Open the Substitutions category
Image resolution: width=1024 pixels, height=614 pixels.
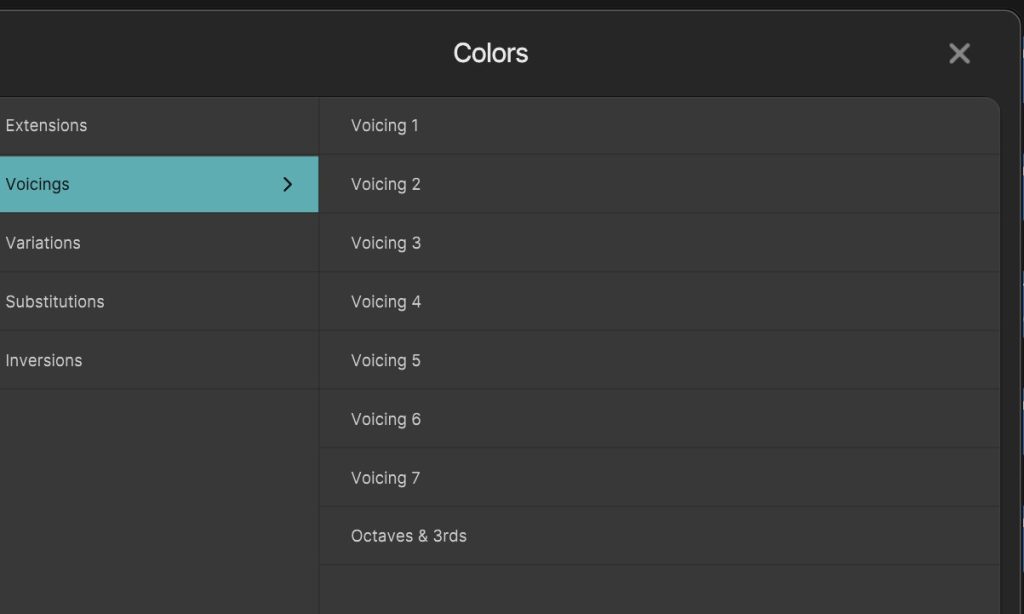(55, 302)
